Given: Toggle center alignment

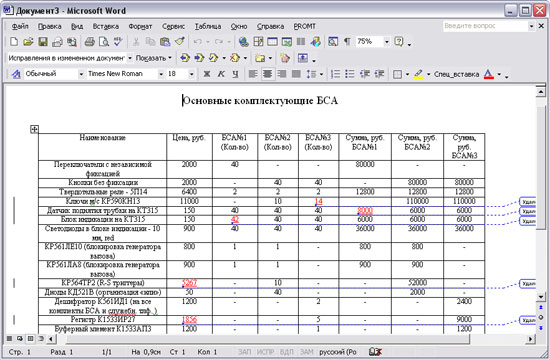Looking at the screenshot, I should [267, 74].
